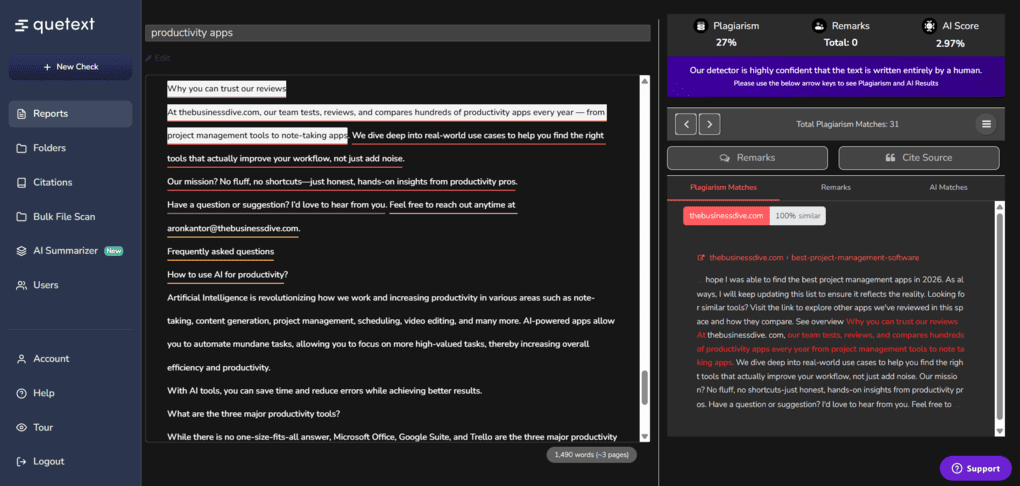
Task: Click the Account person icon
Action: point(21,358)
